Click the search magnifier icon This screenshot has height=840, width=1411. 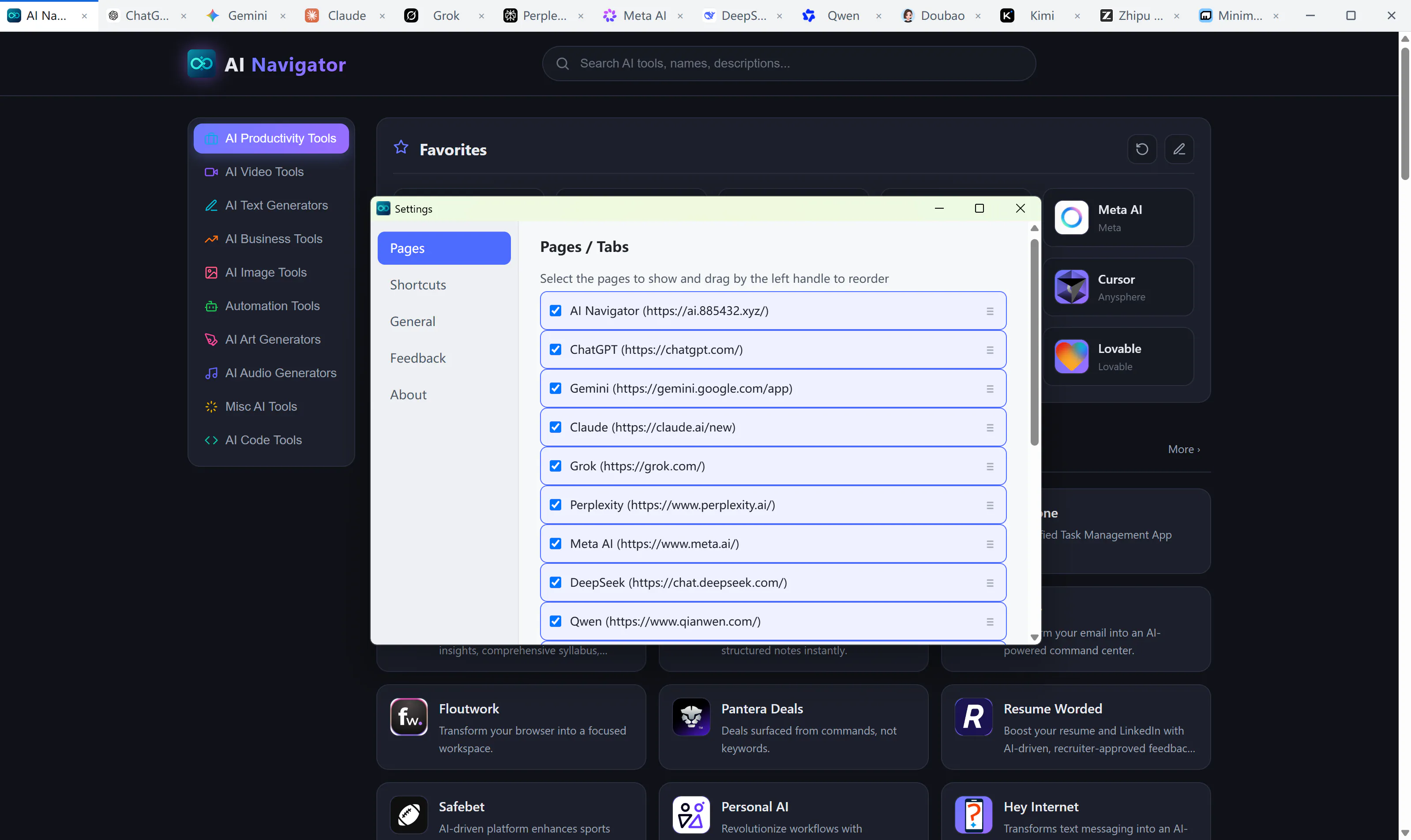pyautogui.click(x=562, y=64)
